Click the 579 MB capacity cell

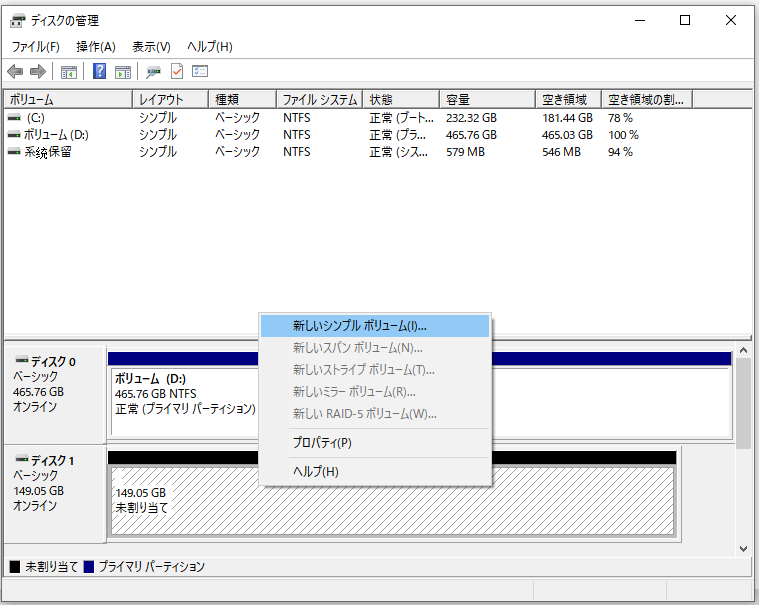pos(465,152)
